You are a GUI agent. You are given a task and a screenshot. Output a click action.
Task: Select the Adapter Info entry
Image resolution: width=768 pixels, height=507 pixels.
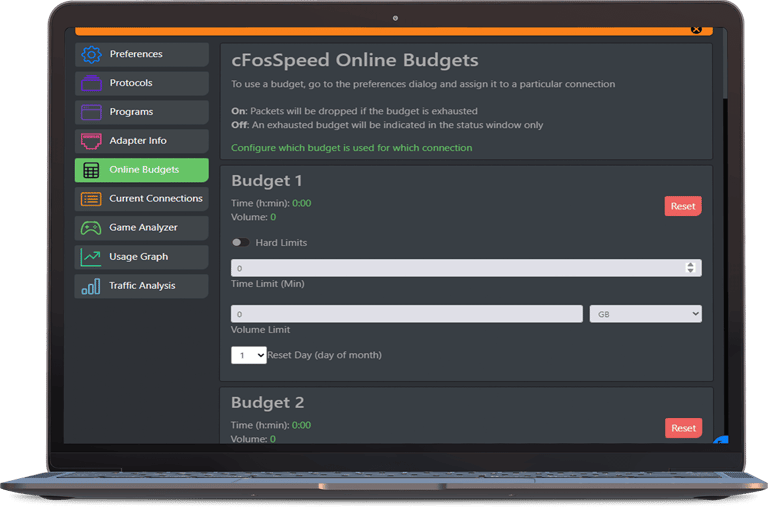click(142, 141)
